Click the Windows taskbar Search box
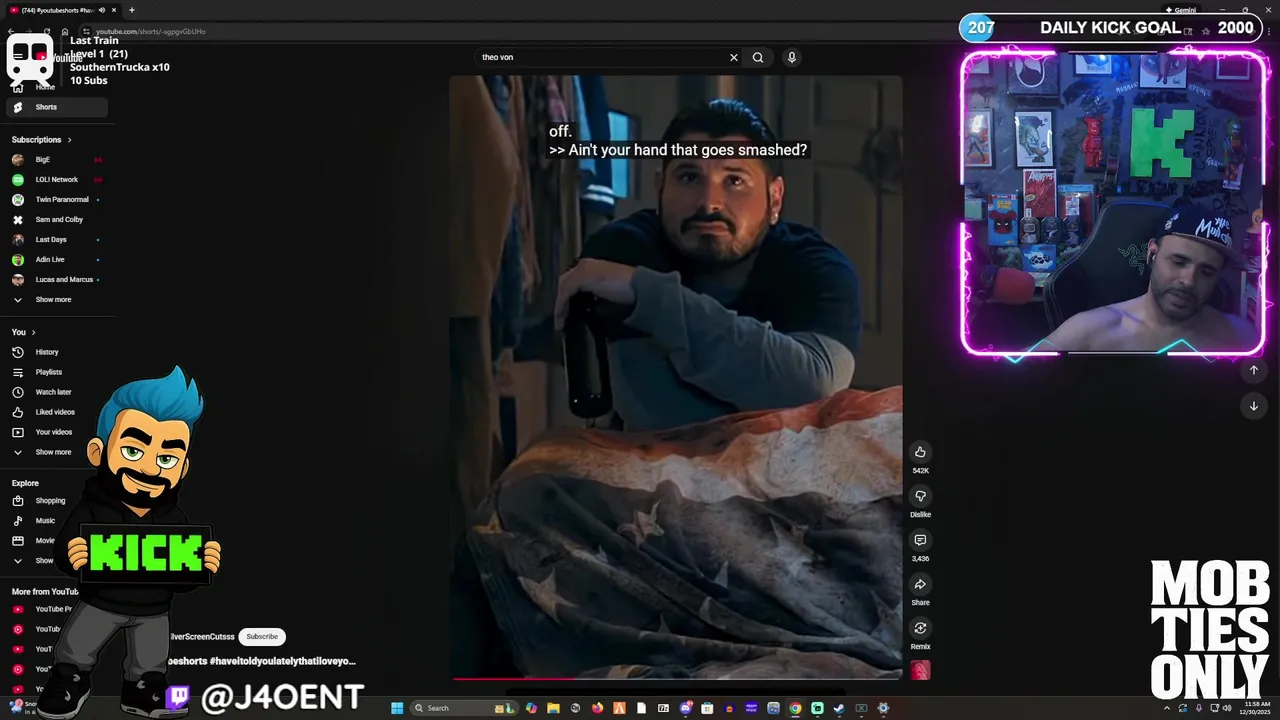This screenshot has height=720, width=1280. [x=464, y=708]
